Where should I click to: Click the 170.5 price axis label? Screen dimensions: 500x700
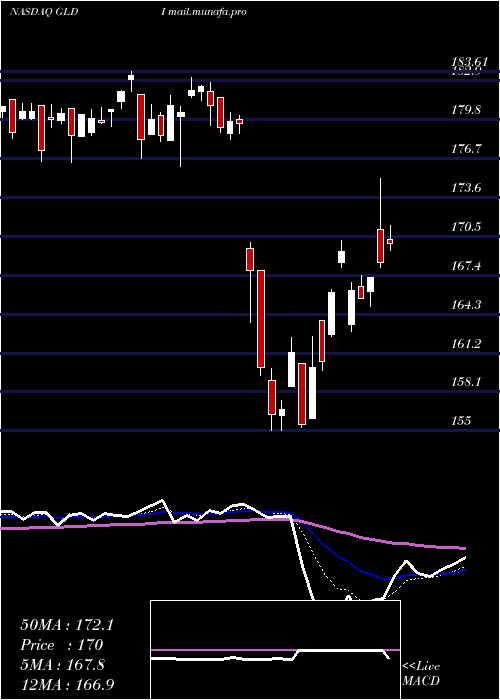tap(466, 227)
